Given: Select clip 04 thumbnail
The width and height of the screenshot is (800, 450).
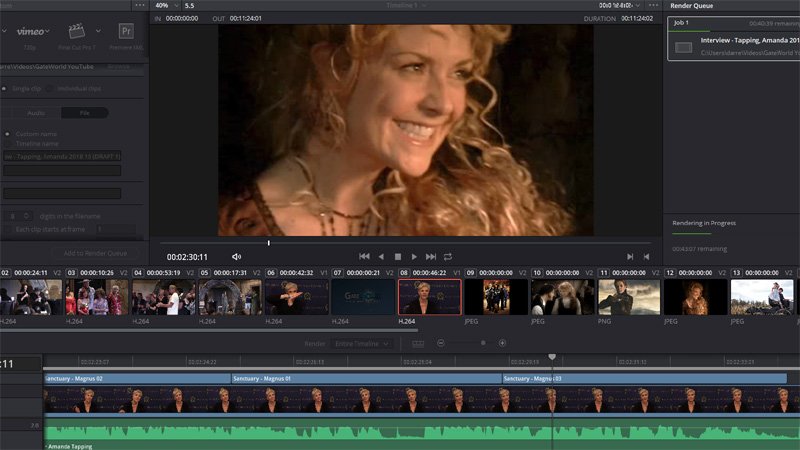Looking at the screenshot, I should 163,296.
